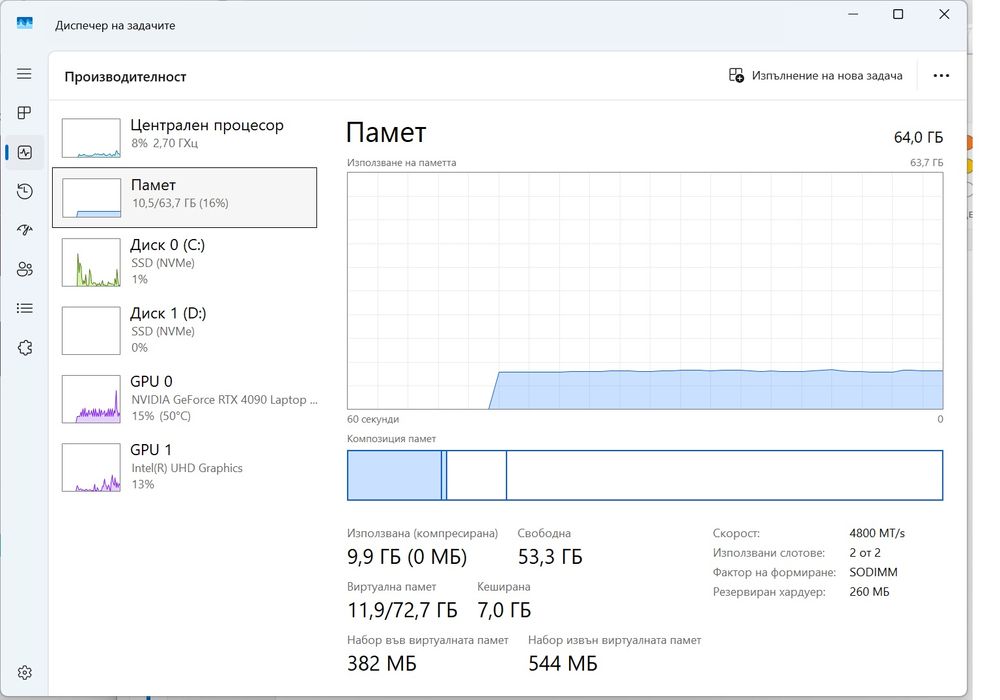The width and height of the screenshot is (1000, 700).
Task: Click Изпълнение на нова задача button
Action: pyautogui.click(x=816, y=76)
